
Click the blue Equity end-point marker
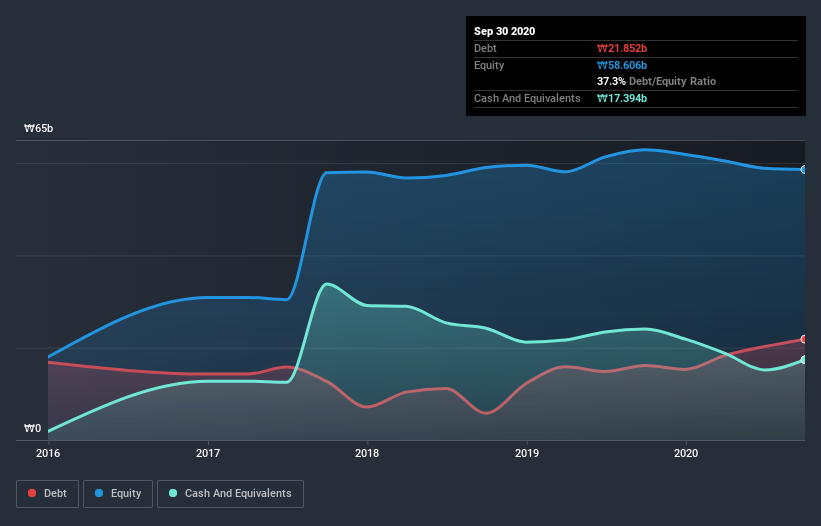coord(803,170)
